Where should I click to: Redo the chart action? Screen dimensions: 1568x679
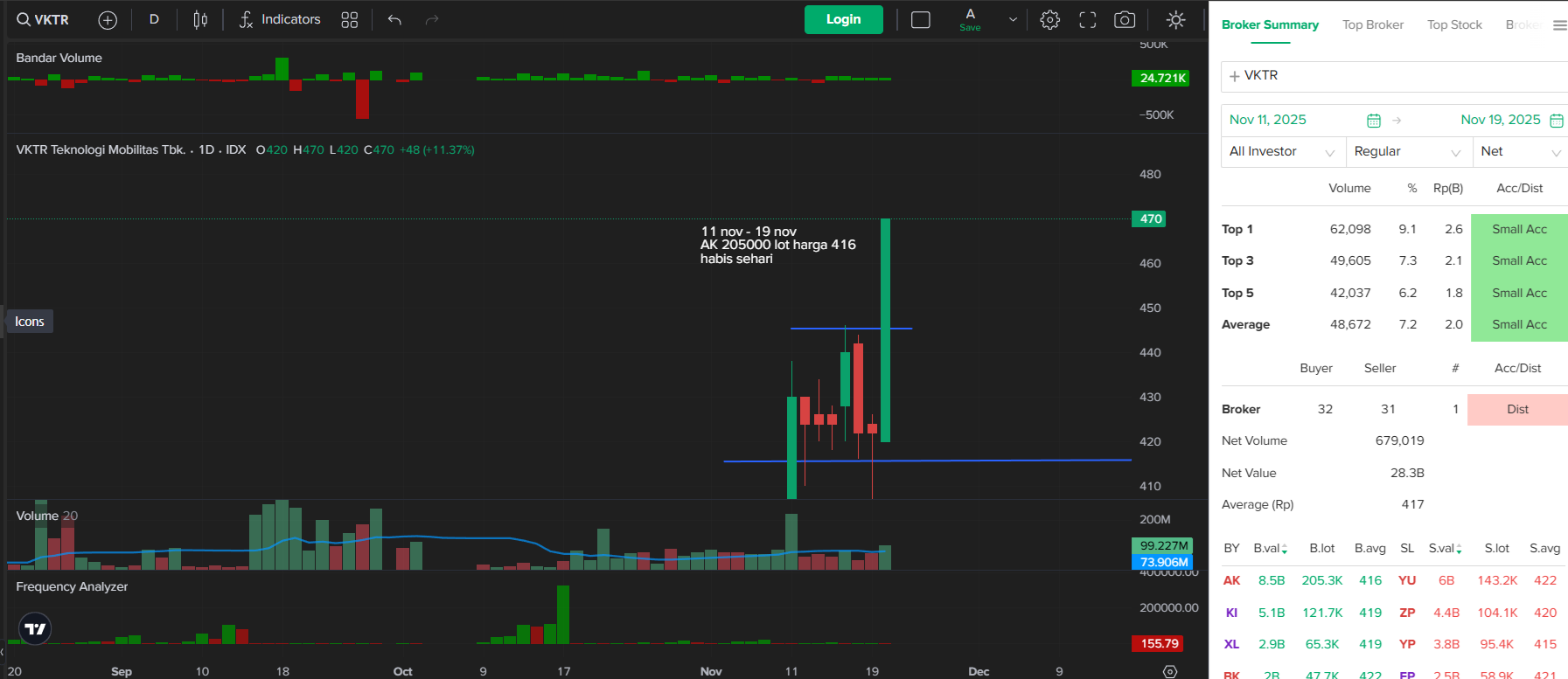(x=431, y=19)
